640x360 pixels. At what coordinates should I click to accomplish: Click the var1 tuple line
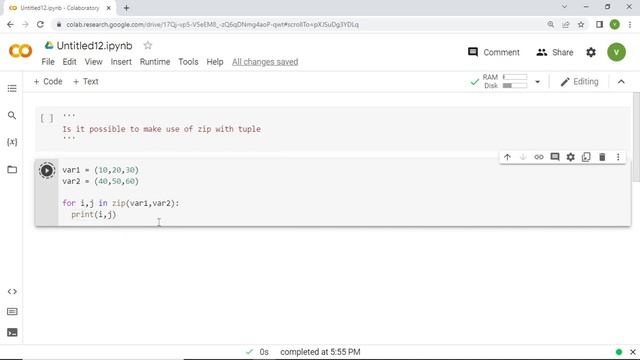pos(100,170)
